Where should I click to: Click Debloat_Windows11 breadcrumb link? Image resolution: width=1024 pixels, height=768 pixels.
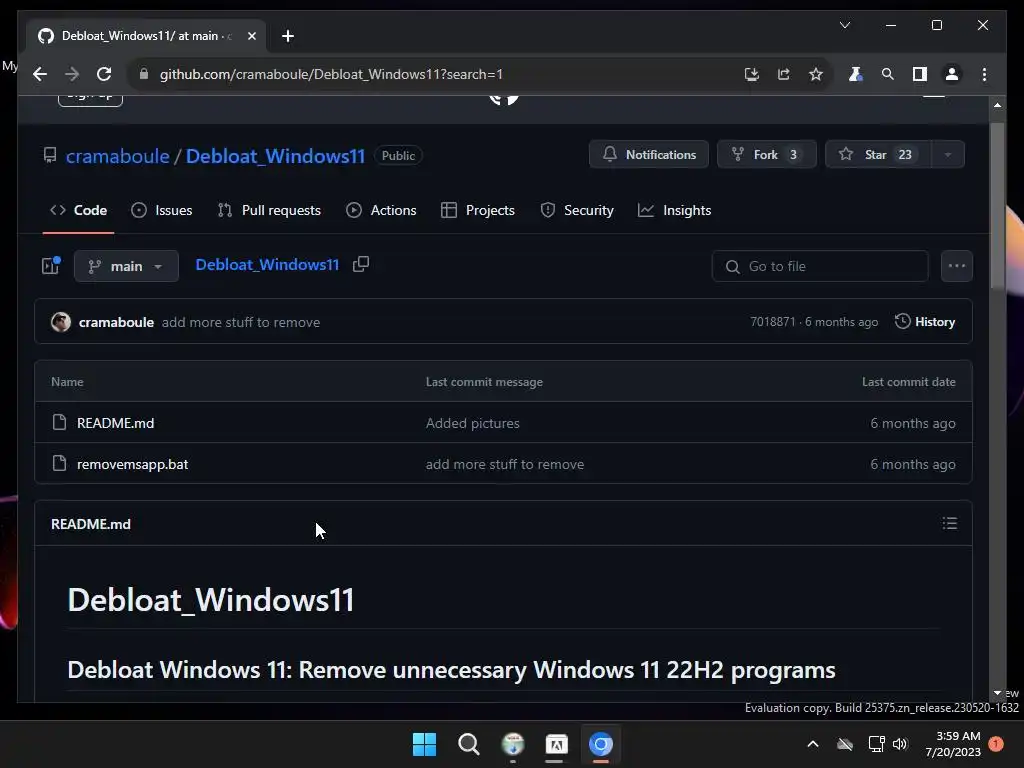pyautogui.click(x=267, y=264)
